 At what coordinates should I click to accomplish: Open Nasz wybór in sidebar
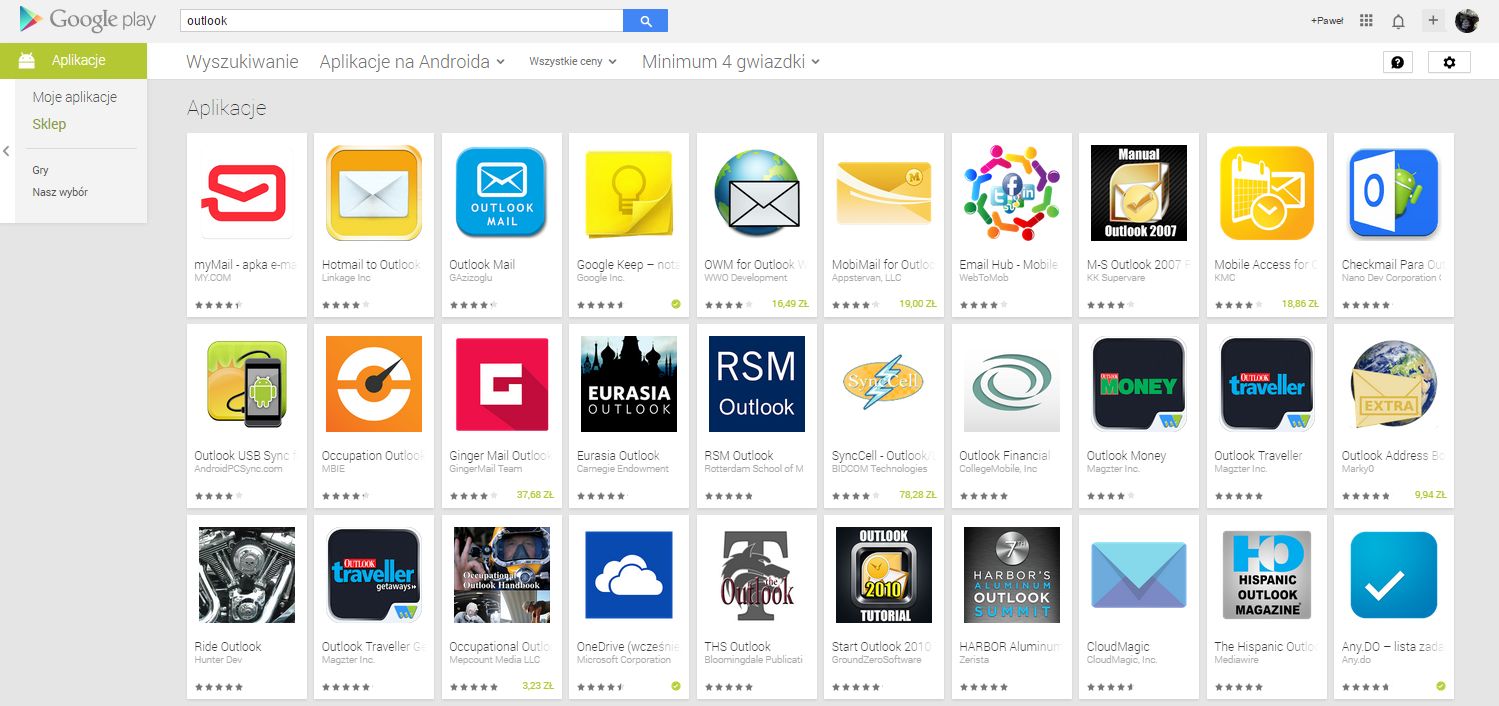pos(60,192)
